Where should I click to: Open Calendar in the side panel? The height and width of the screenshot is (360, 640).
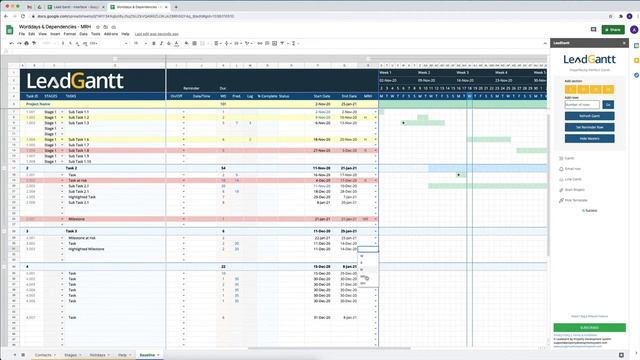636,46
